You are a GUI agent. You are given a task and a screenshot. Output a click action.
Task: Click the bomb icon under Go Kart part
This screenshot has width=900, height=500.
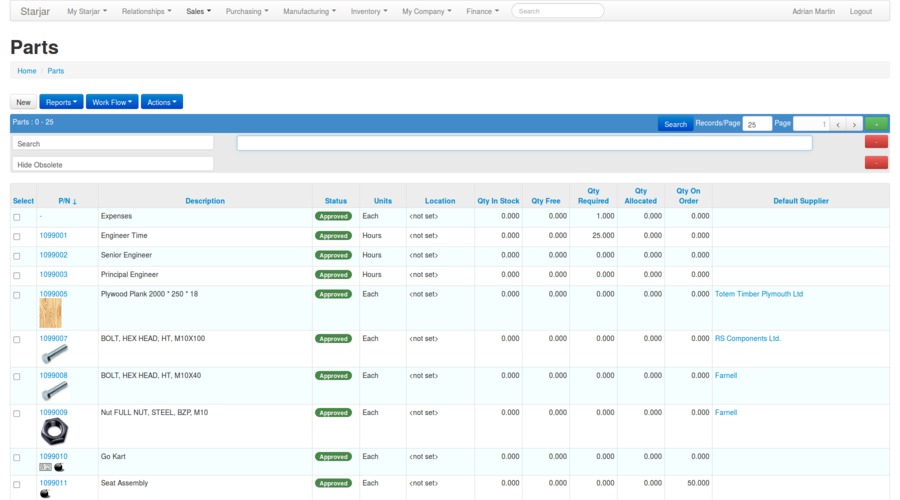(x=59, y=467)
